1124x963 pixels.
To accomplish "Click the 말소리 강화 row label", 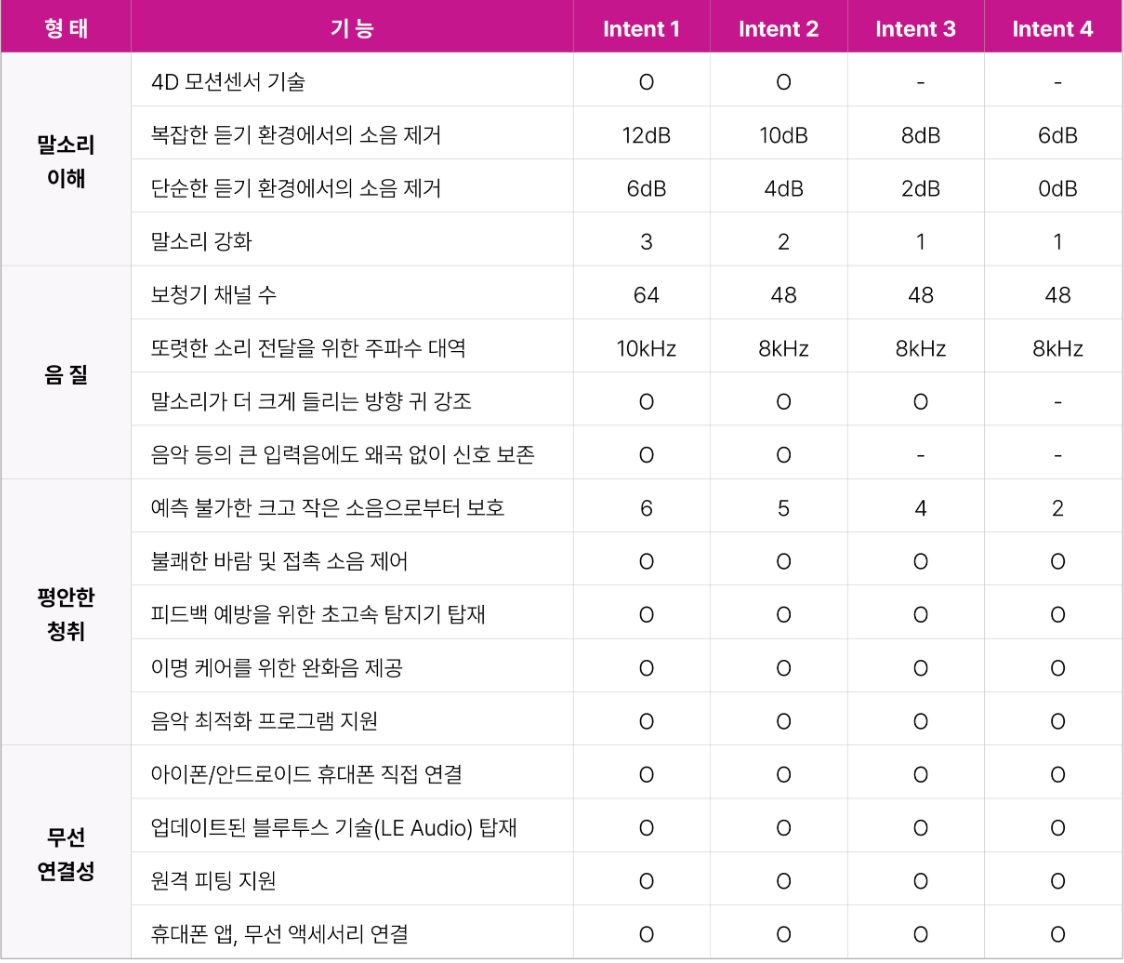I will (x=201, y=241).
